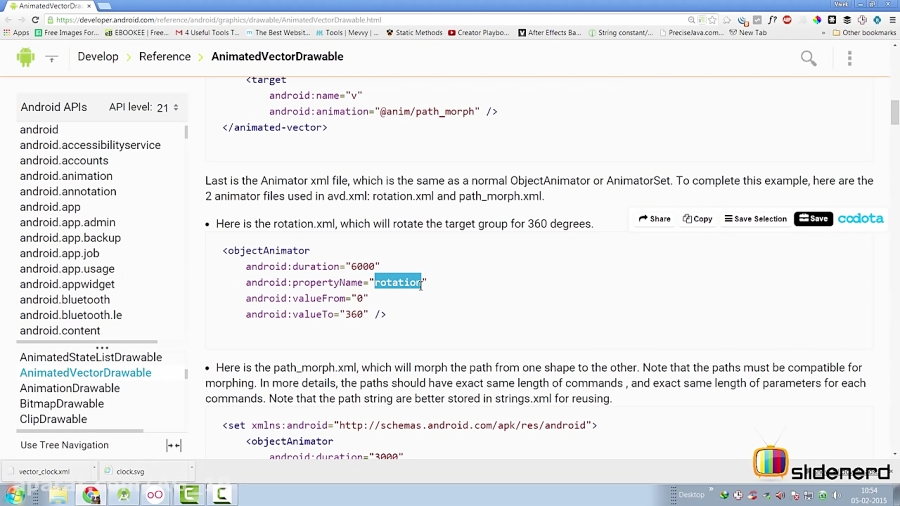The image size is (900, 506).
Task: Click the highlighted "rotation" text
Action: click(398, 282)
